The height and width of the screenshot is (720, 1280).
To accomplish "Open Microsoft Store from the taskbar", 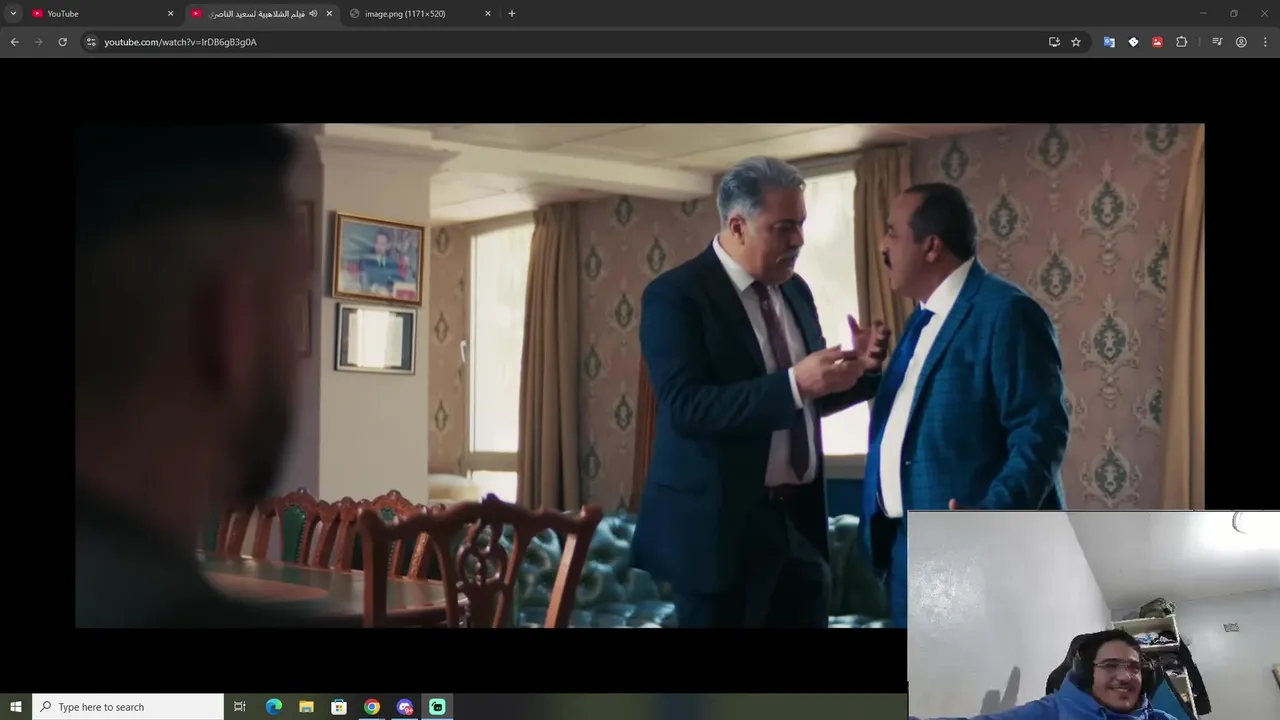I will (339, 707).
